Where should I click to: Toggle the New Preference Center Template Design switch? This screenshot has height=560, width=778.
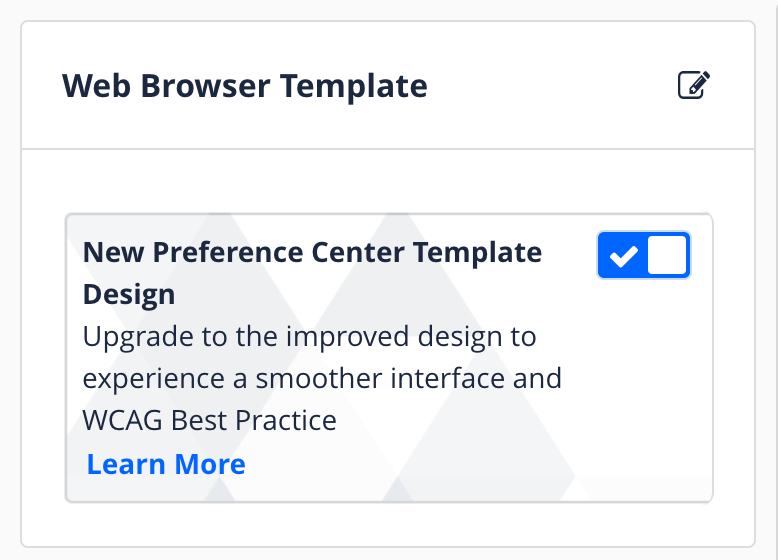[x=643, y=256]
